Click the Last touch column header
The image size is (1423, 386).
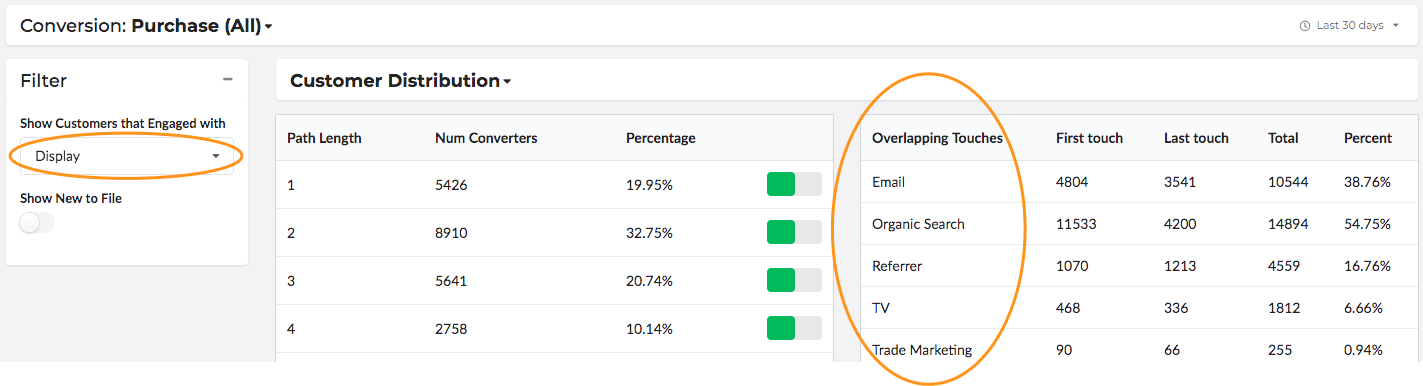pos(1196,138)
